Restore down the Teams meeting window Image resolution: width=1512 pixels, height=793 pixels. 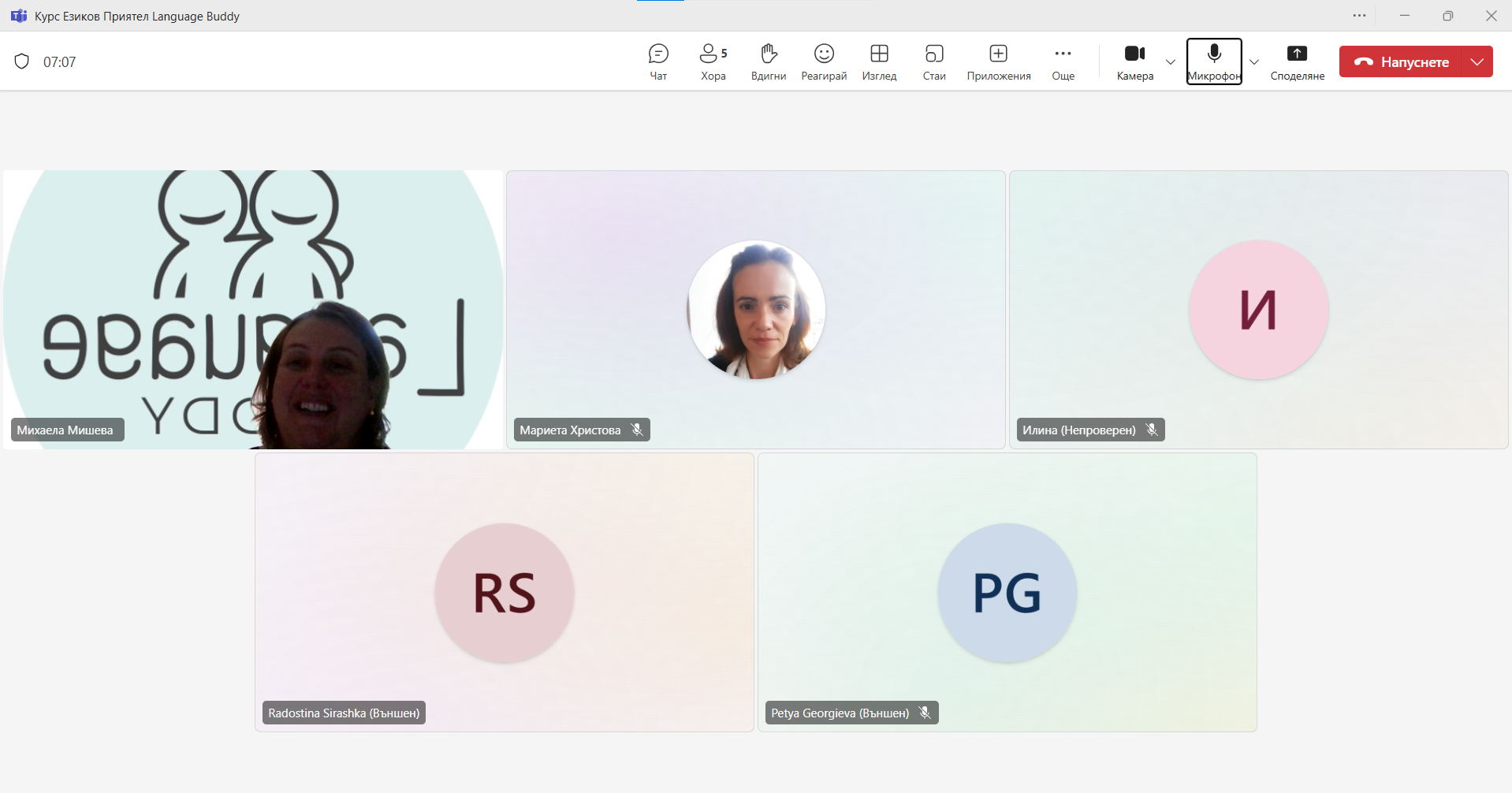tap(1448, 16)
